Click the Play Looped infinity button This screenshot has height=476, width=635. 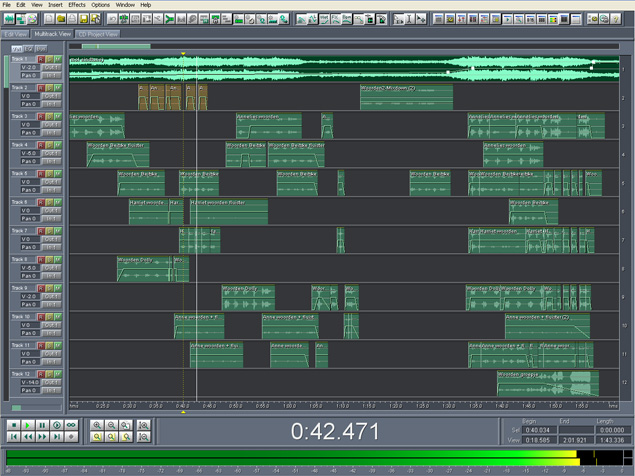click(x=71, y=425)
